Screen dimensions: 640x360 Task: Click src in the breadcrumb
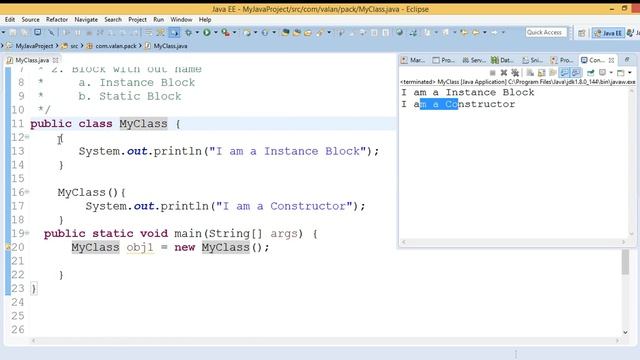click(x=74, y=46)
